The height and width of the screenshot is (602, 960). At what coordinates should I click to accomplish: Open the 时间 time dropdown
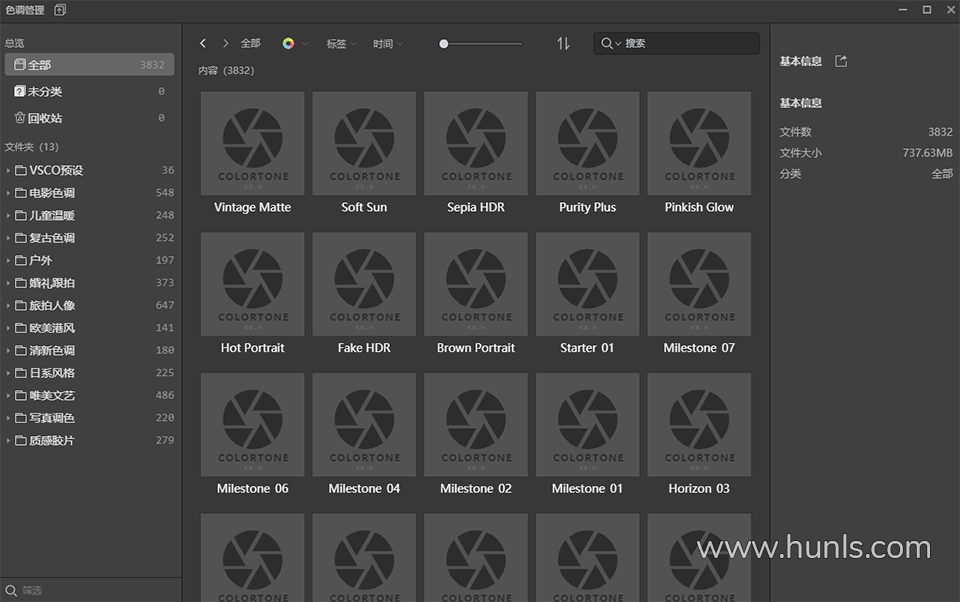pos(388,43)
